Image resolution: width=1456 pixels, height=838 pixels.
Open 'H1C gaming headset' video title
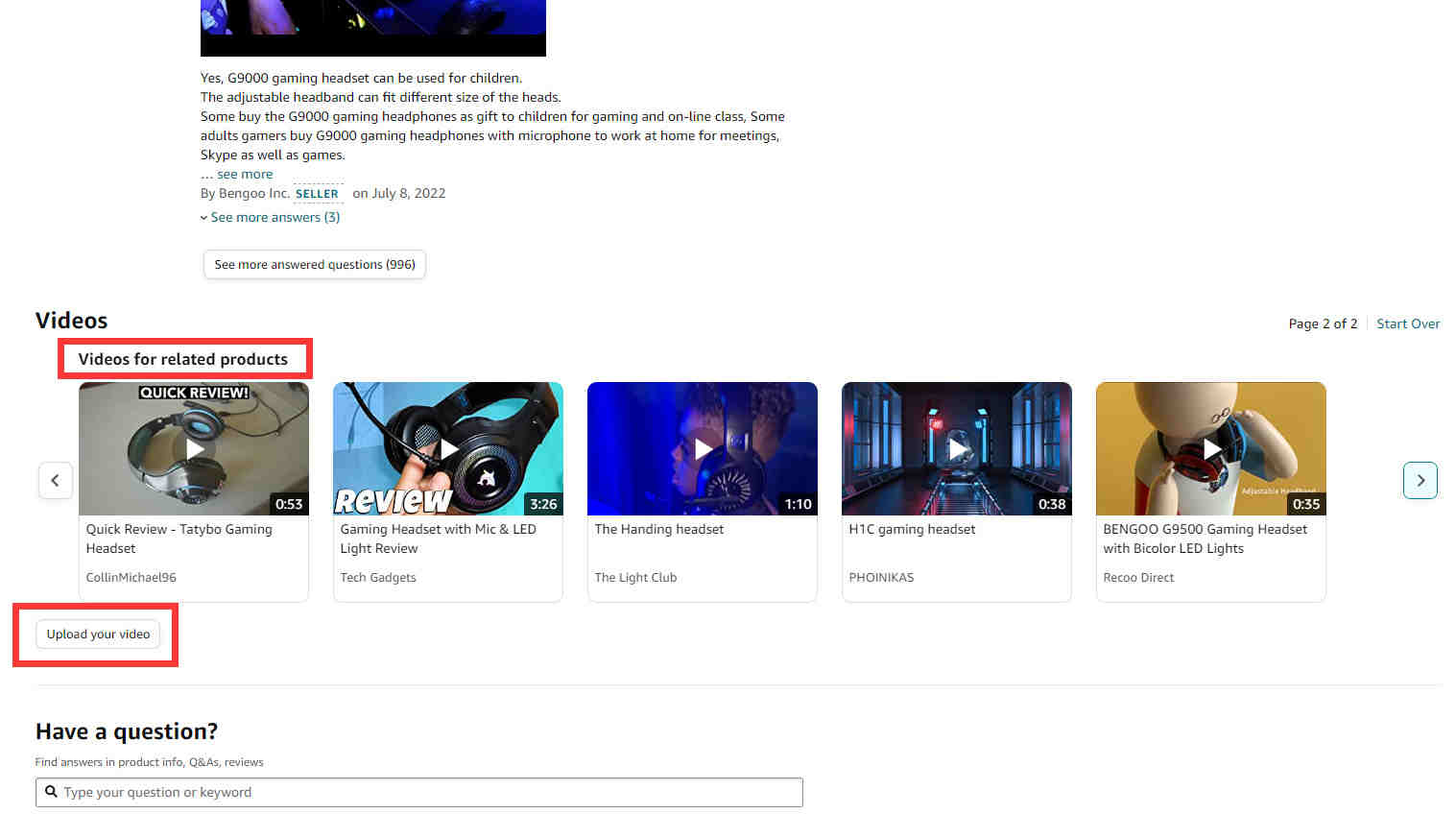click(x=912, y=529)
